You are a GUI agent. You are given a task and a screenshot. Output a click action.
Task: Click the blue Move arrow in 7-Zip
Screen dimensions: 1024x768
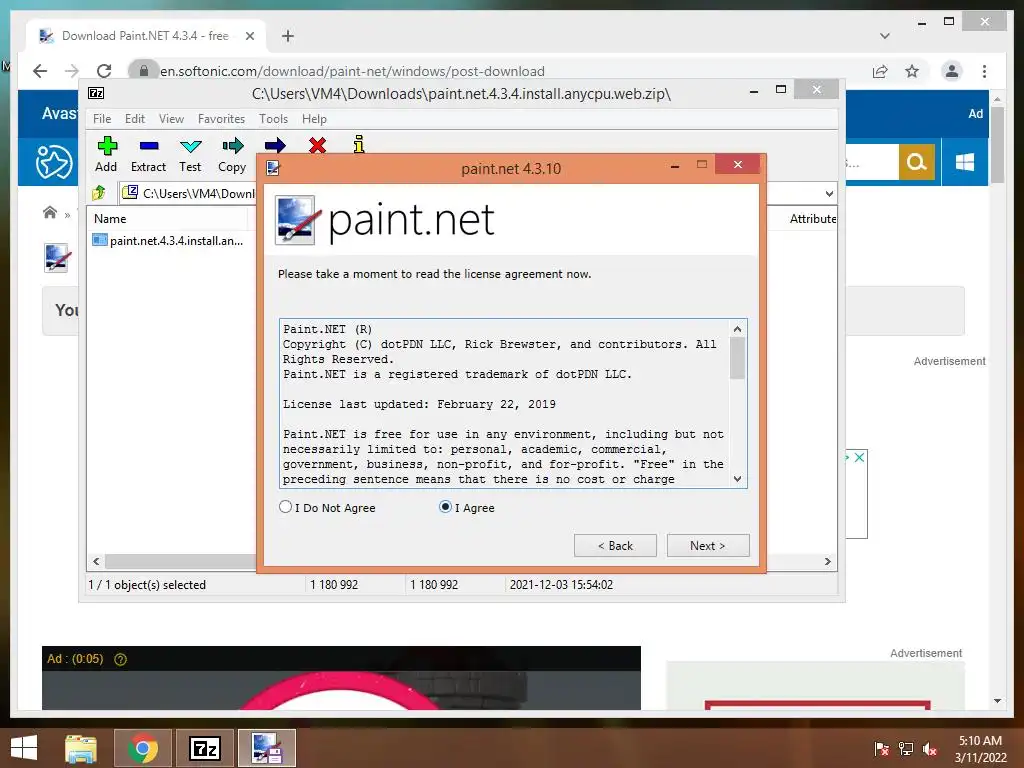point(275,145)
